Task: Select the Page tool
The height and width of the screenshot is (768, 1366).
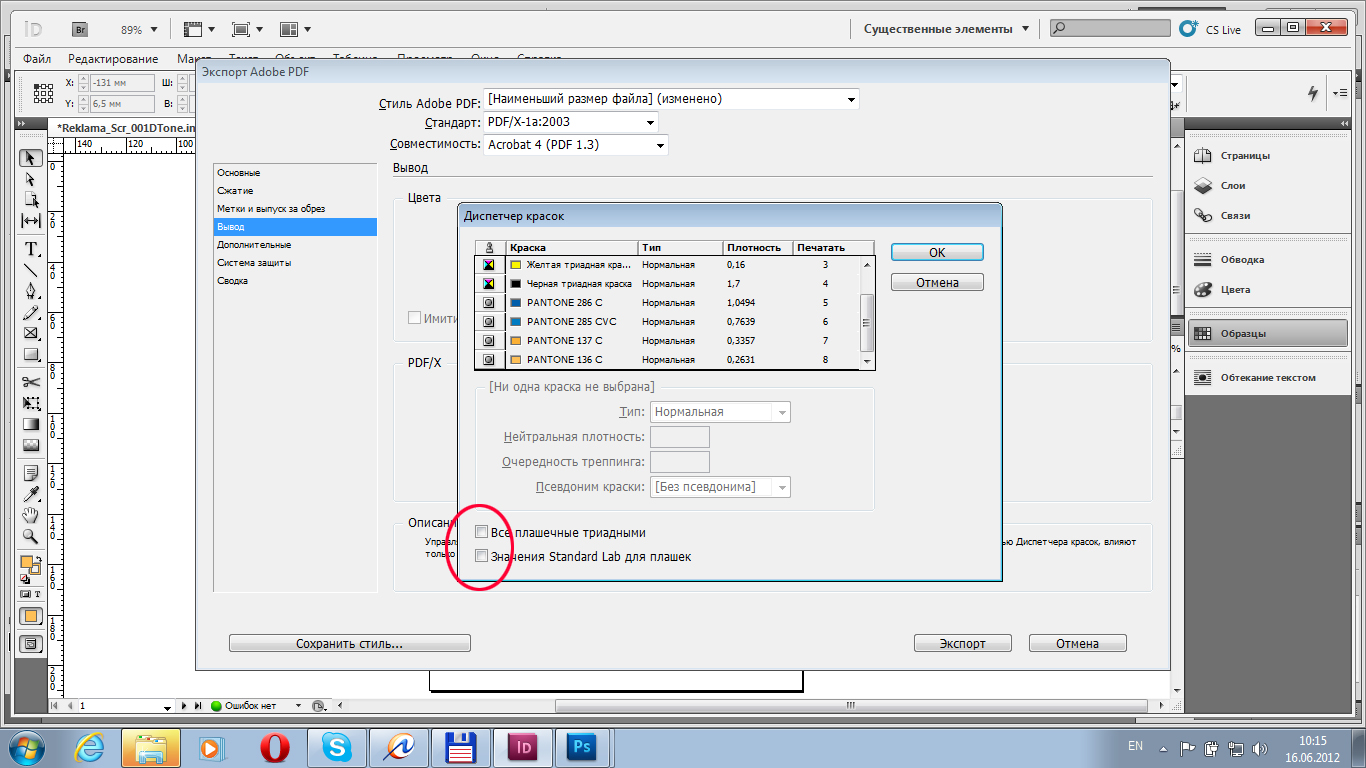Action: click(x=31, y=200)
